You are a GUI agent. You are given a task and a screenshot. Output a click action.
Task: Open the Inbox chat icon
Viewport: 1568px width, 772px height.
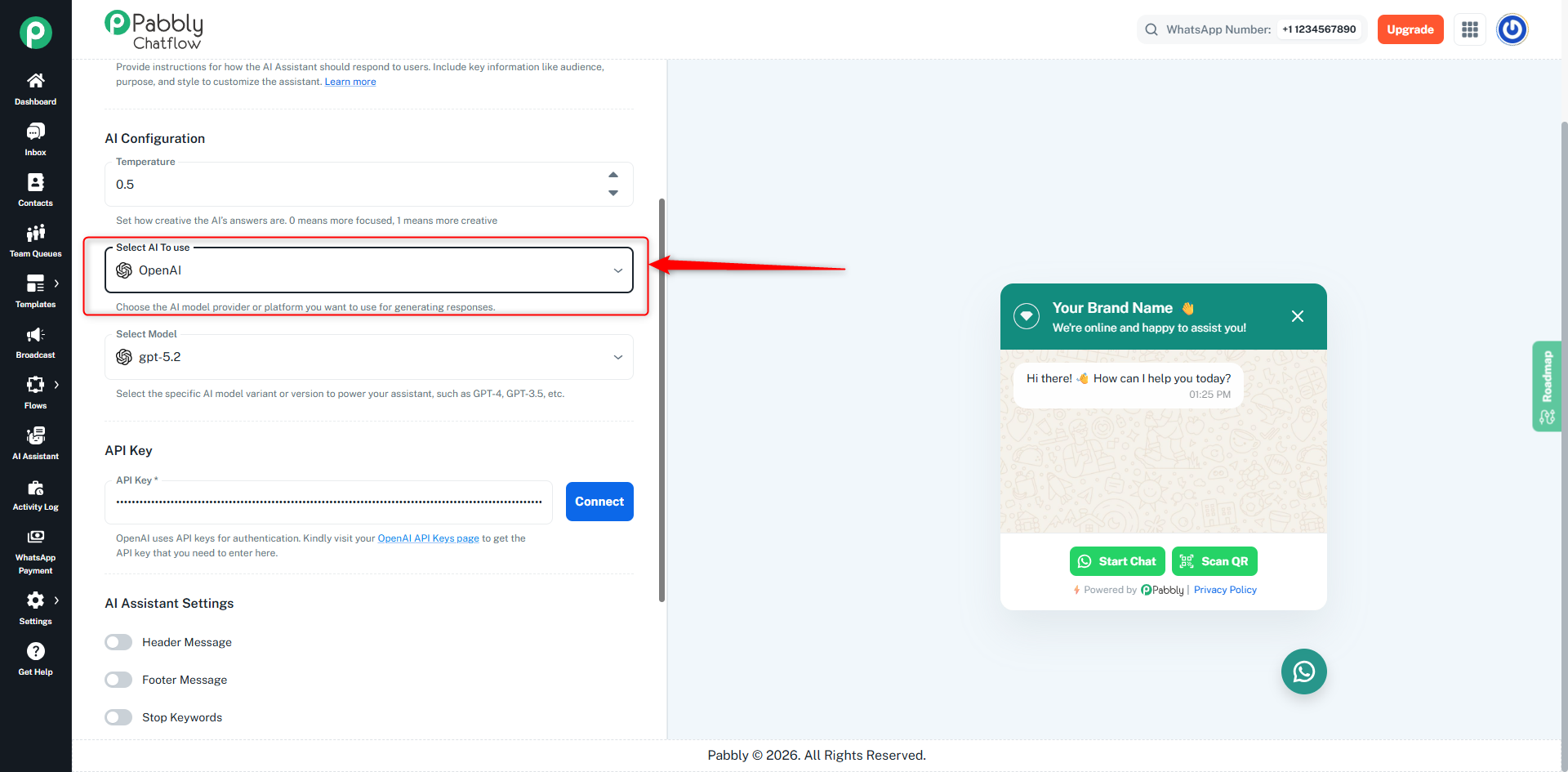35,132
